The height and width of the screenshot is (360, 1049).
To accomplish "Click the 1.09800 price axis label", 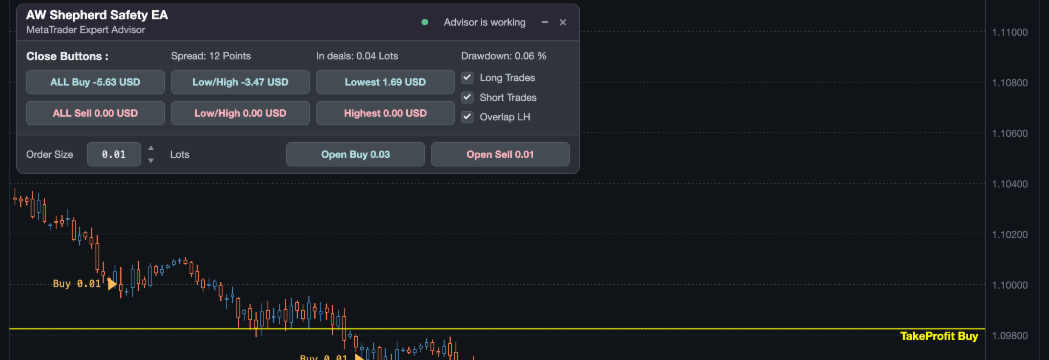I will pos(1010,335).
